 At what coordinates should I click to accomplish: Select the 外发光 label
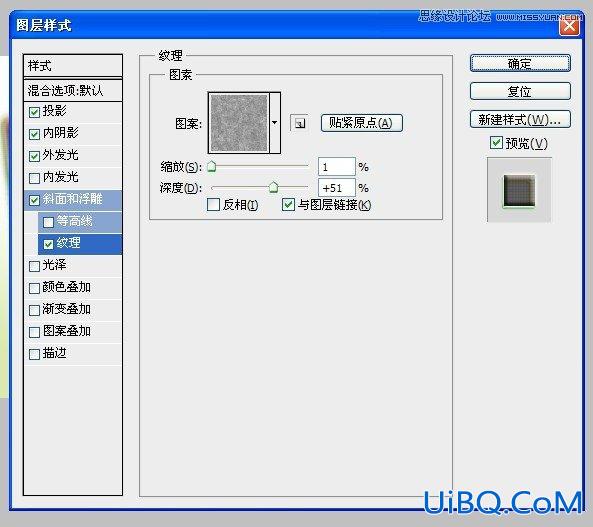[x=61, y=155]
